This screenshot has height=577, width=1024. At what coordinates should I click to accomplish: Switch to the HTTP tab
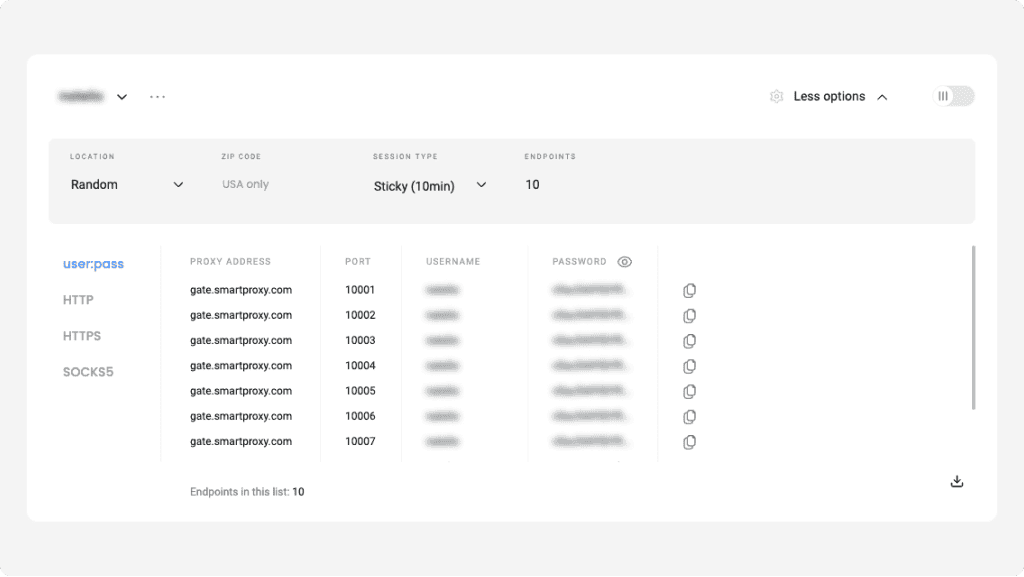tap(81, 299)
